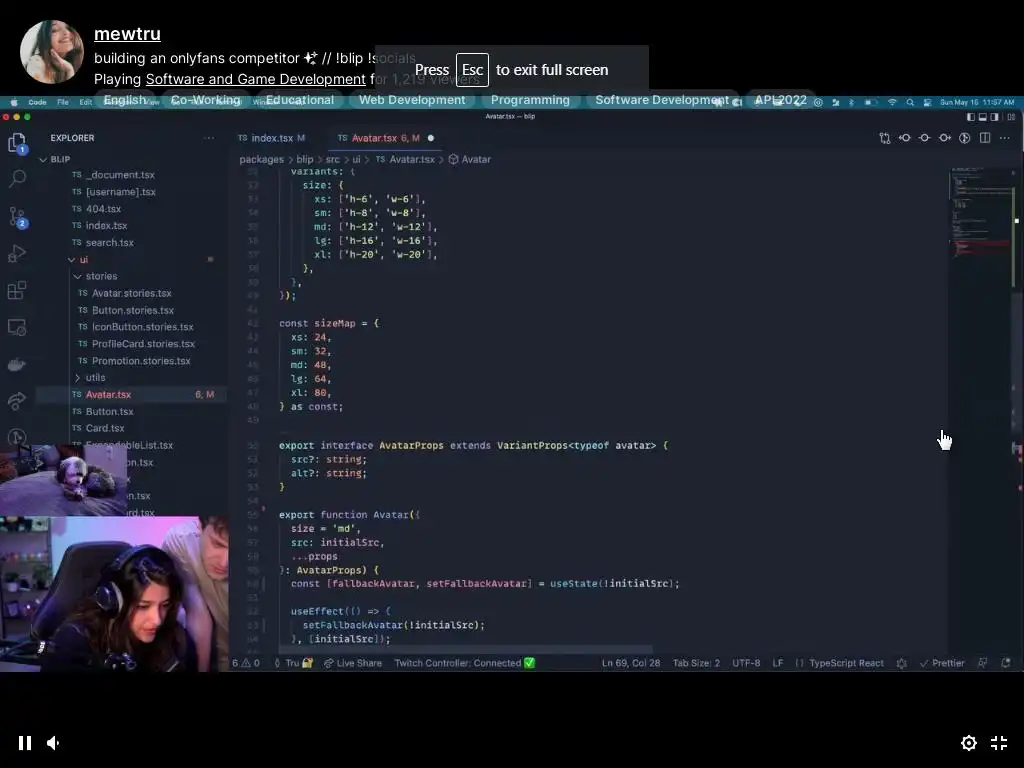Pause the stream playback
This screenshot has height=768, width=1024.
tap(25, 743)
